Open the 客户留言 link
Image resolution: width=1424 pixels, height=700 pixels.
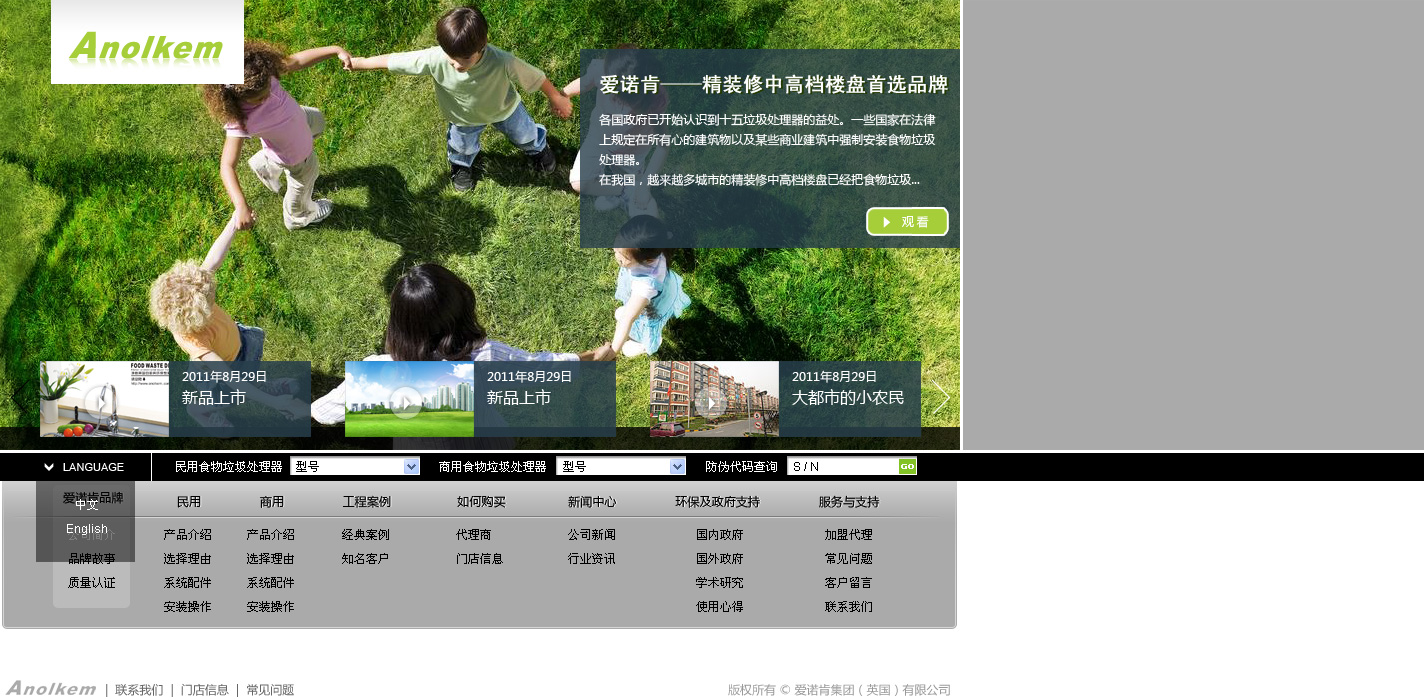click(x=849, y=583)
